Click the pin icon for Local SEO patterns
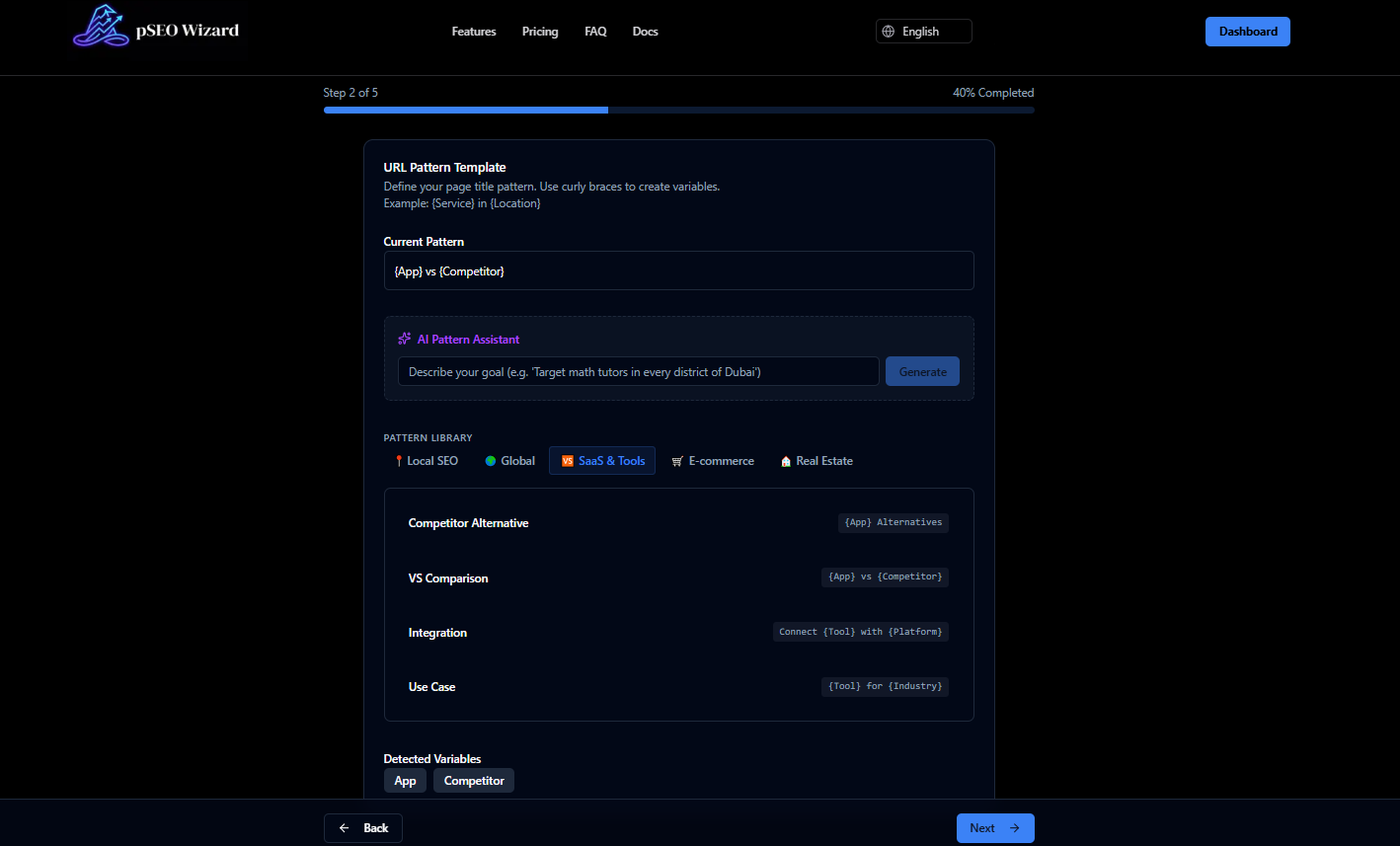 (398, 460)
